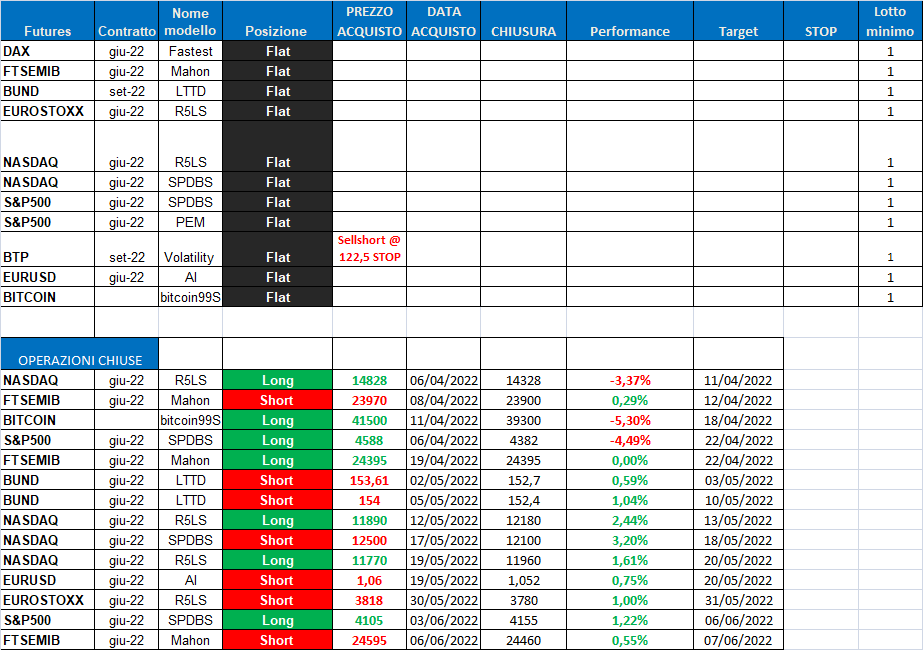Select the 154 purchase price cell

[x=369, y=500]
